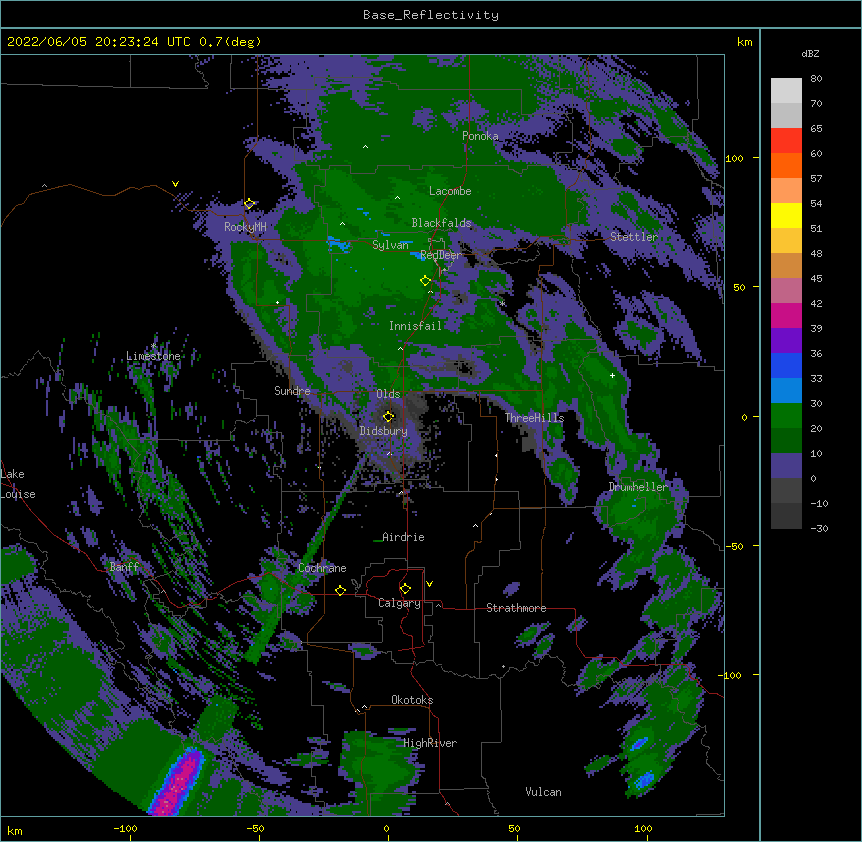Click the blue echo cell near Sylvan
Screen dimensions: 862x842
tap(339, 243)
